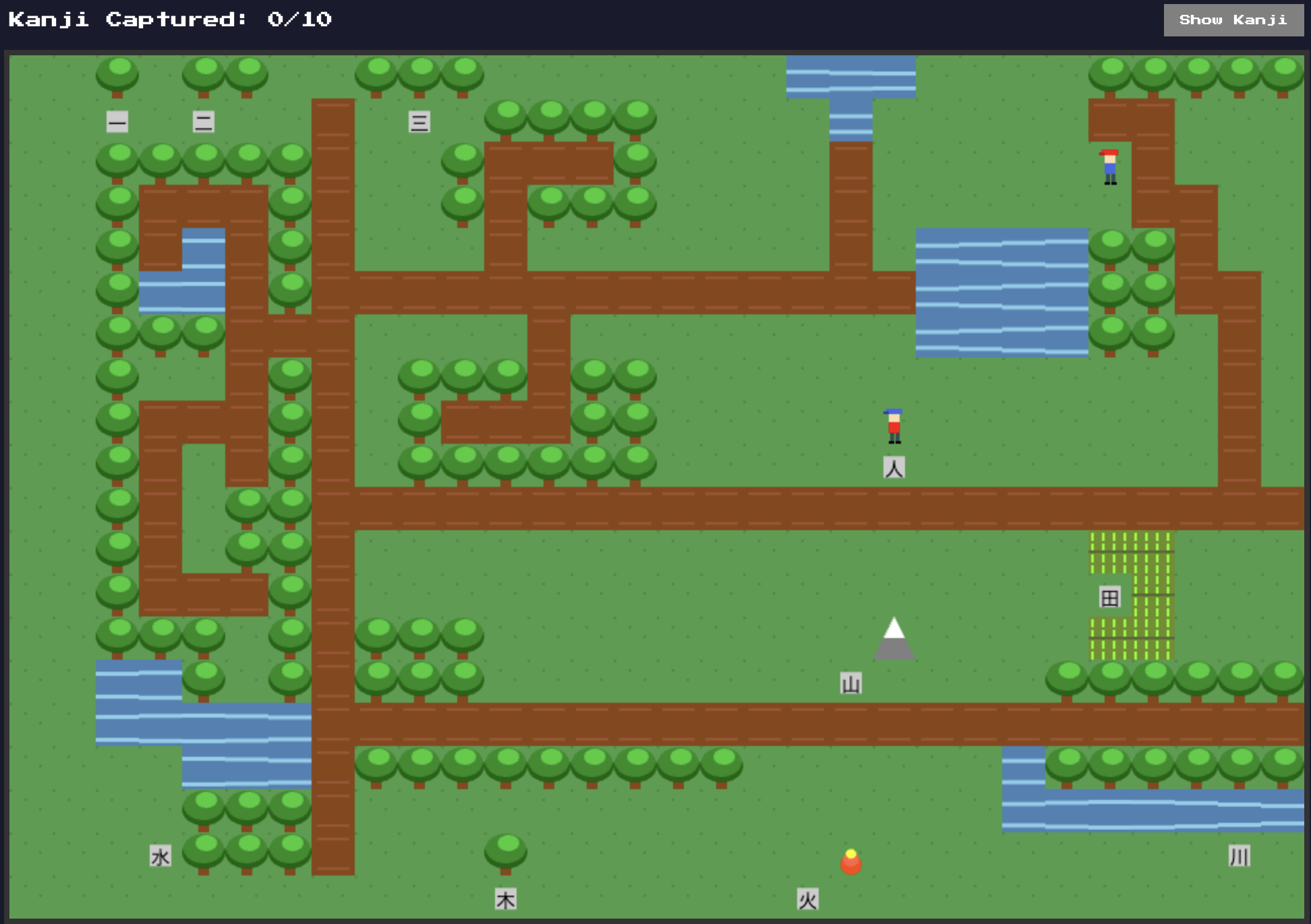Click the Kanji Captured score counter
The width and height of the screenshot is (1311, 924).
point(170,20)
